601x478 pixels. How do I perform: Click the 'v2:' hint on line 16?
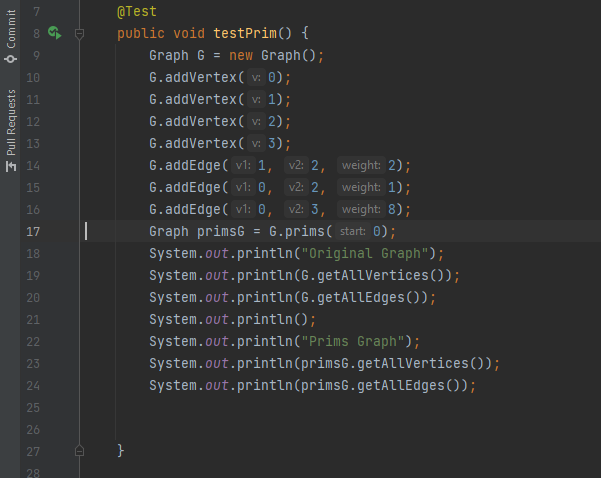[297, 210]
